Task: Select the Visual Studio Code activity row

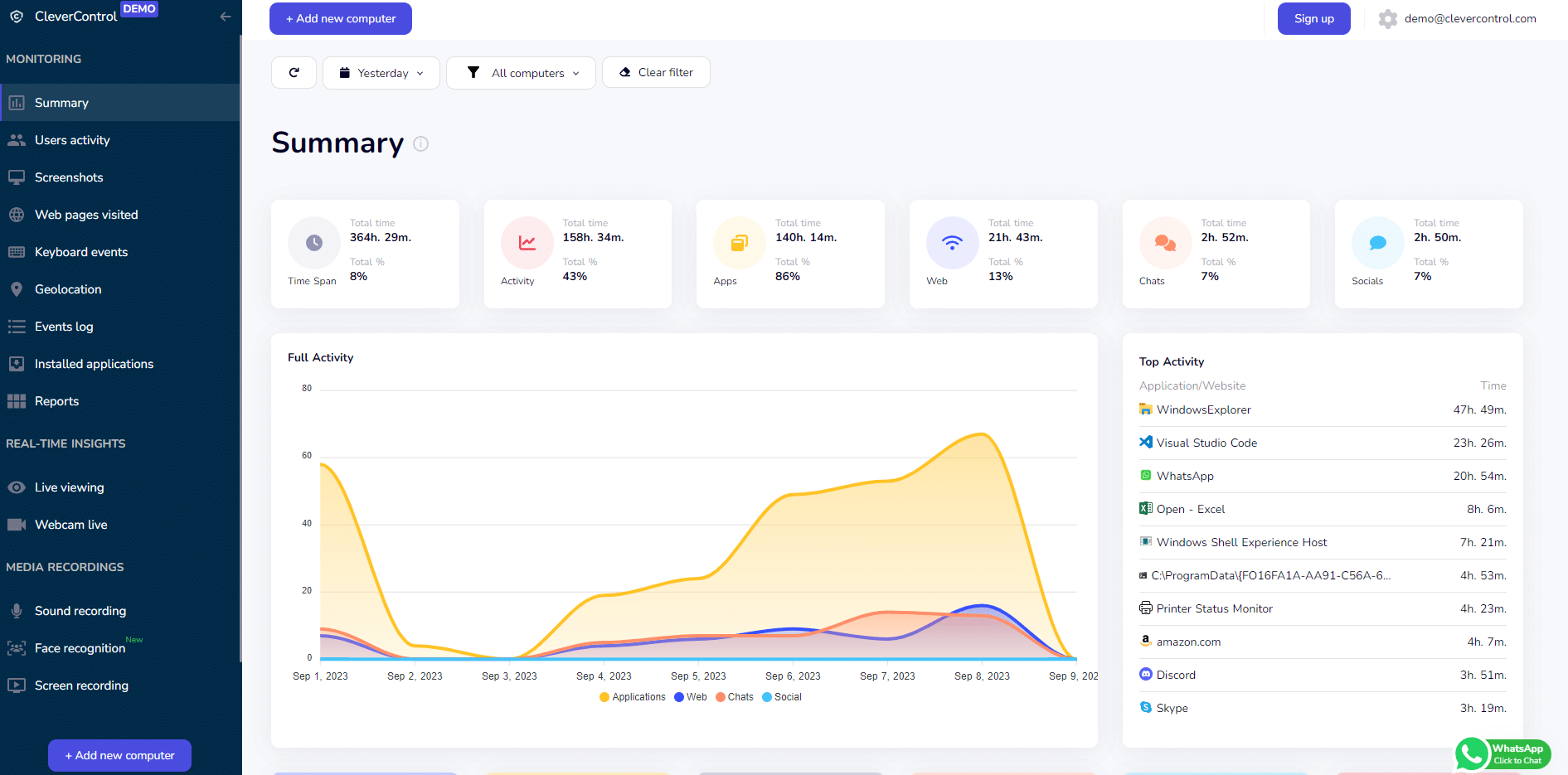Action: tap(1323, 443)
